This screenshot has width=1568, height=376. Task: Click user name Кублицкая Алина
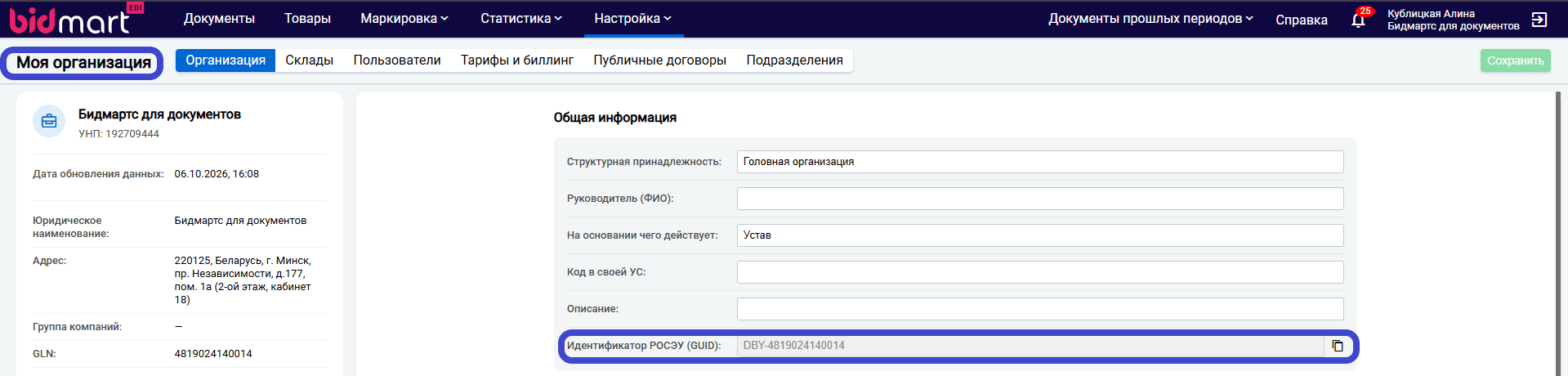point(1431,13)
